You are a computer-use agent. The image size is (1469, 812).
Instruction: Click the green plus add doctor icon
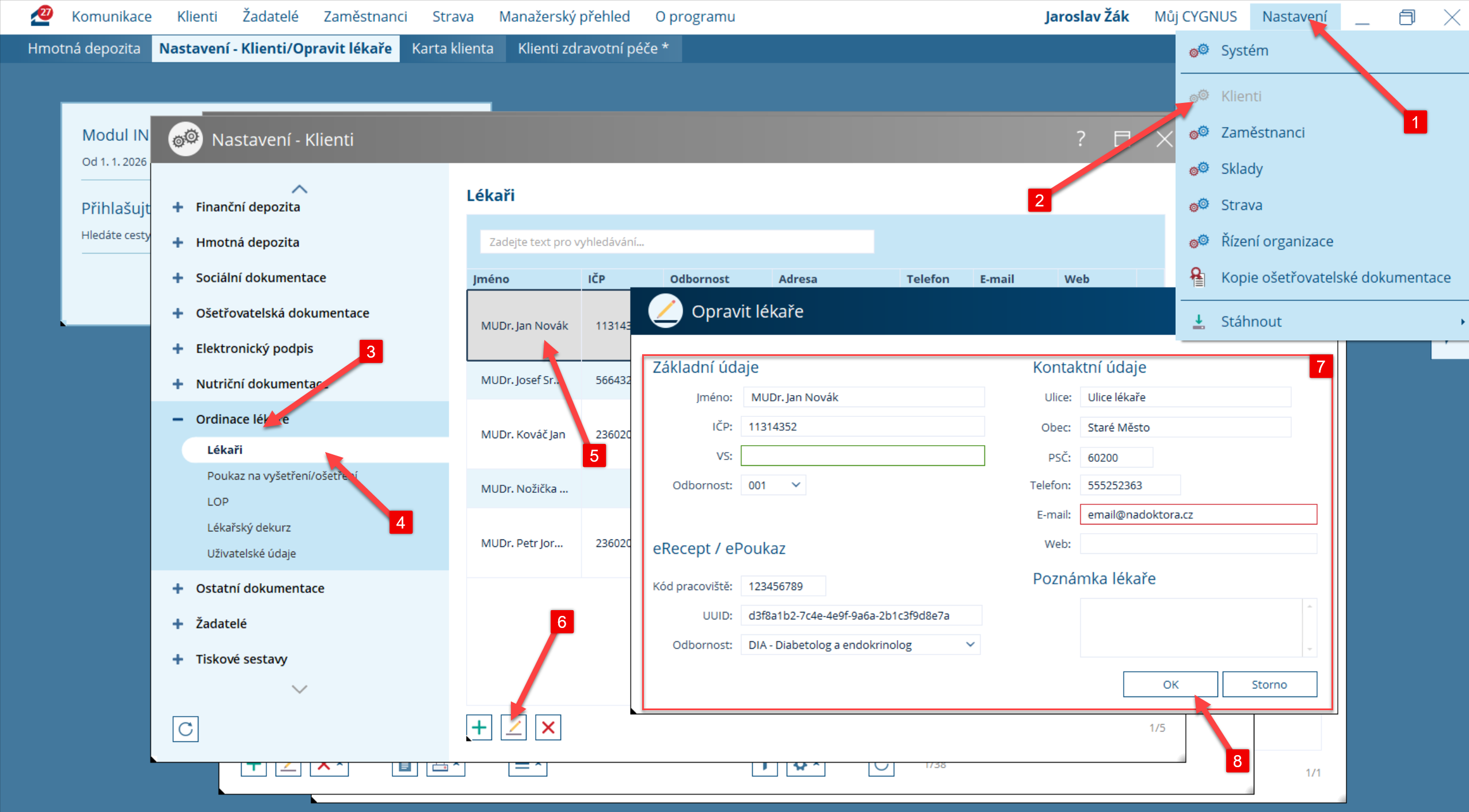[479, 727]
